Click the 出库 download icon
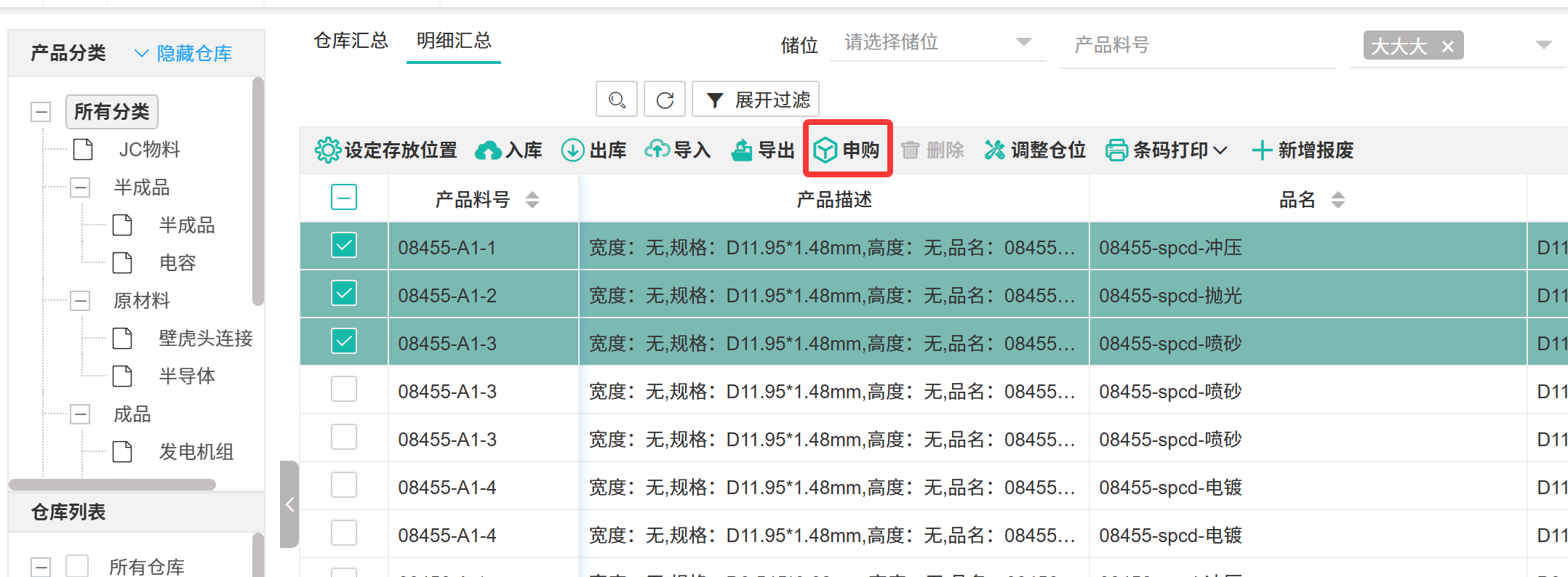 click(573, 150)
